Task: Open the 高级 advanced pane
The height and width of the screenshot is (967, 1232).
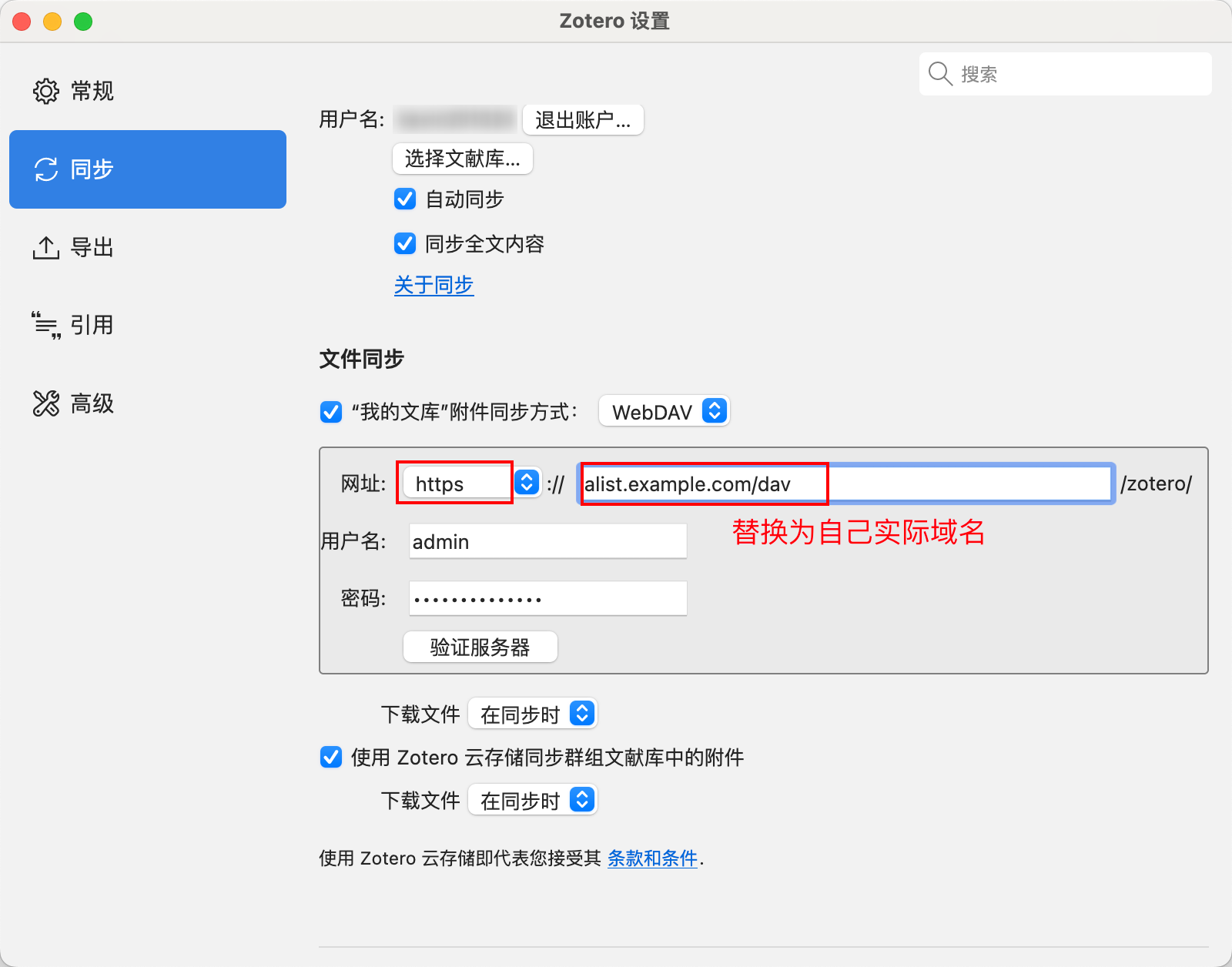Action: tap(148, 403)
